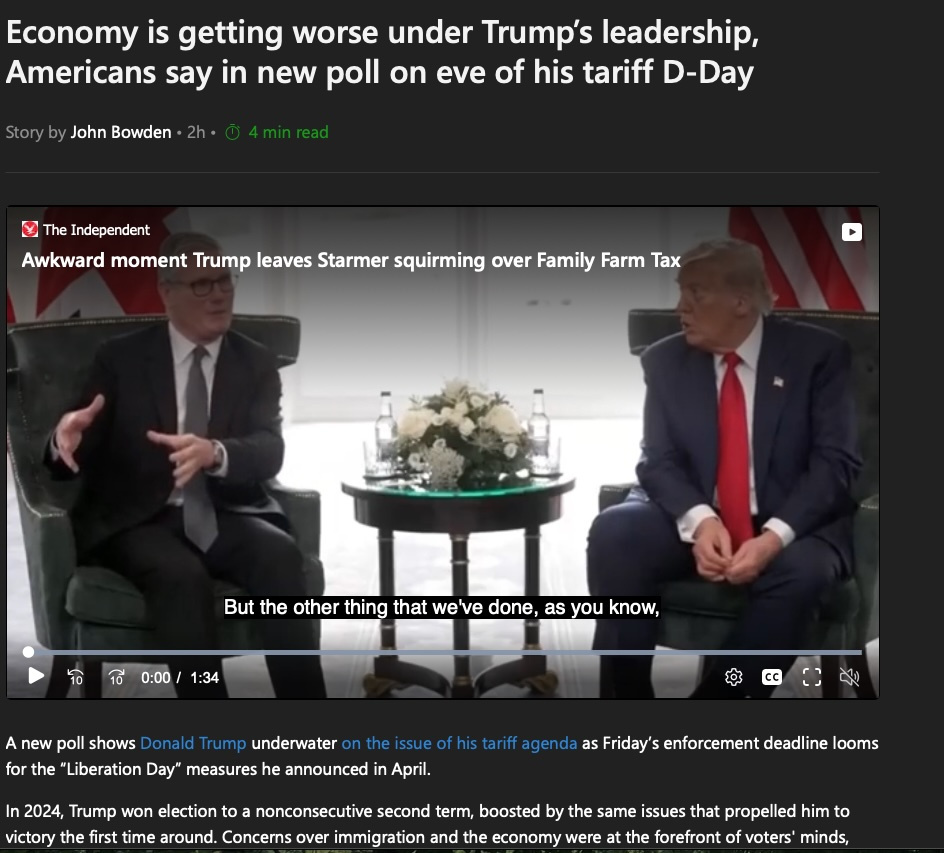This screenshot has width=944, height=853.
Task: Click the article headline
Action: pos(382,52)
